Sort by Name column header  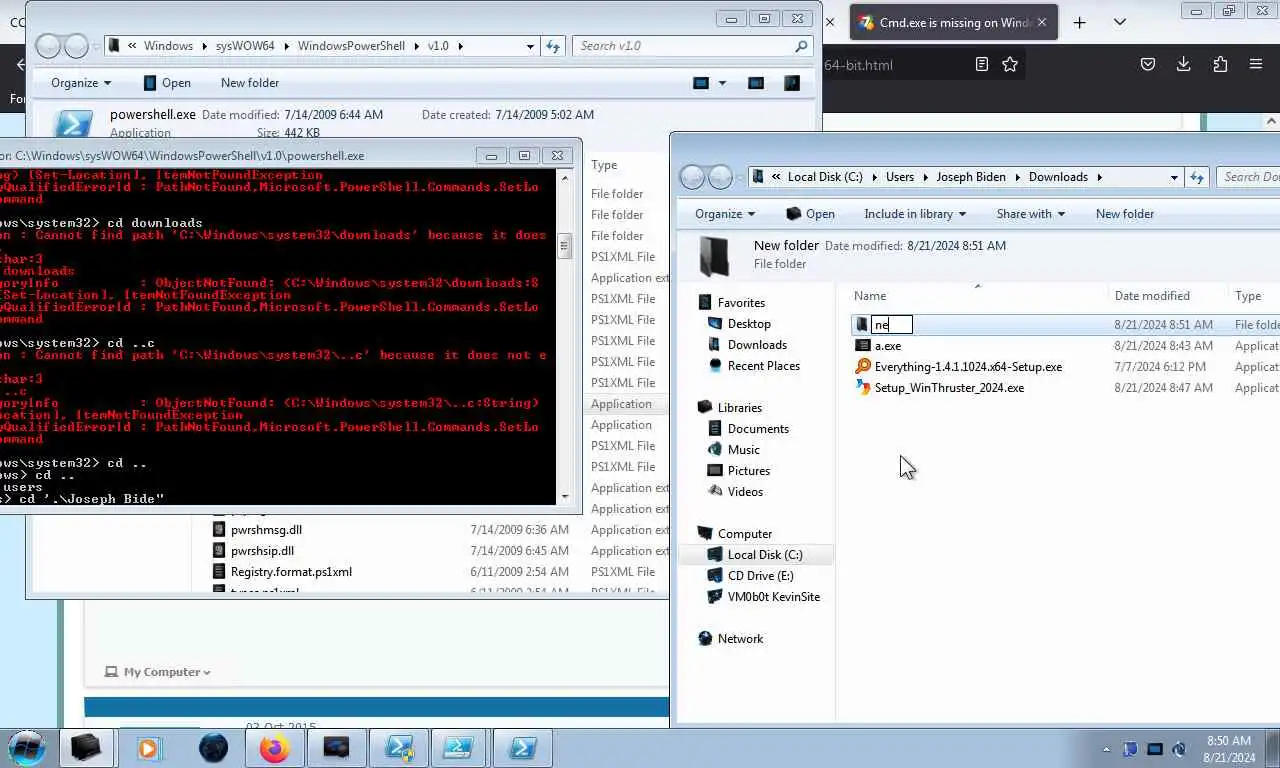click(x=870, y=296)
